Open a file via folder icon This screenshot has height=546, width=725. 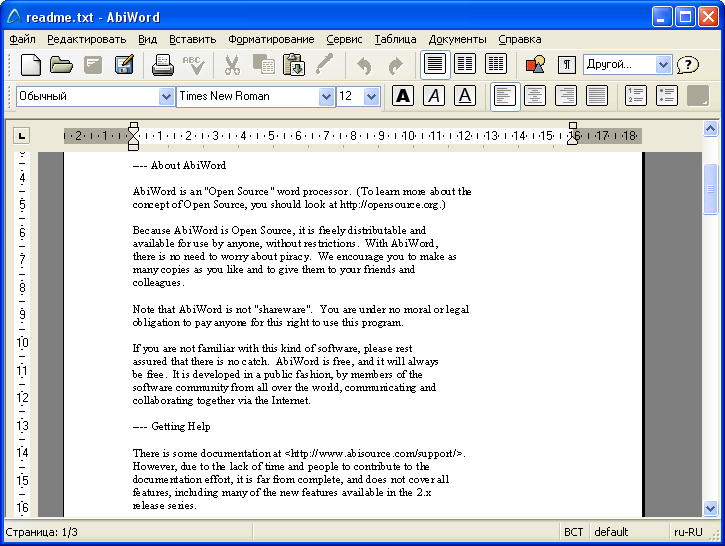click(61, 65)
